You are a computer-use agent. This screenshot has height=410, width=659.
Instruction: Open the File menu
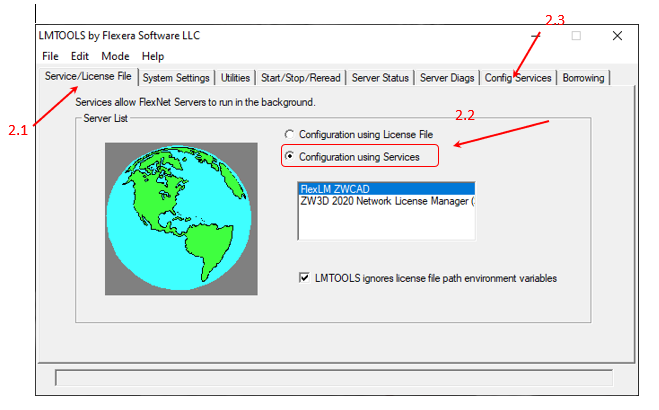50,56
